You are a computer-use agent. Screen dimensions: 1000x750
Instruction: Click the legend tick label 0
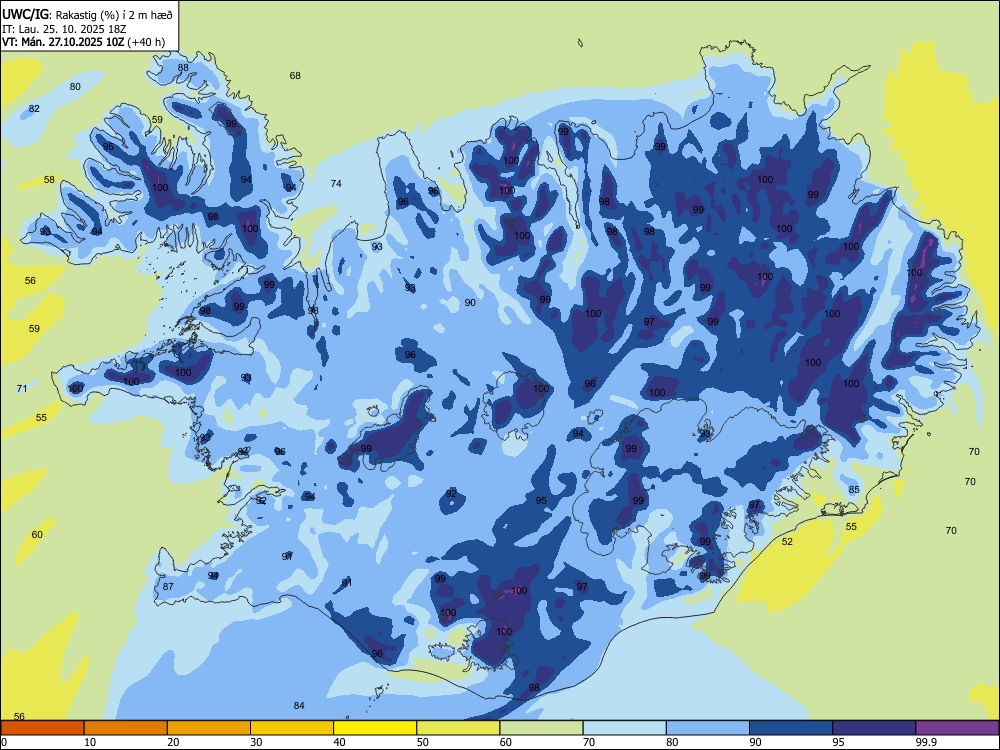click(4, 742)
